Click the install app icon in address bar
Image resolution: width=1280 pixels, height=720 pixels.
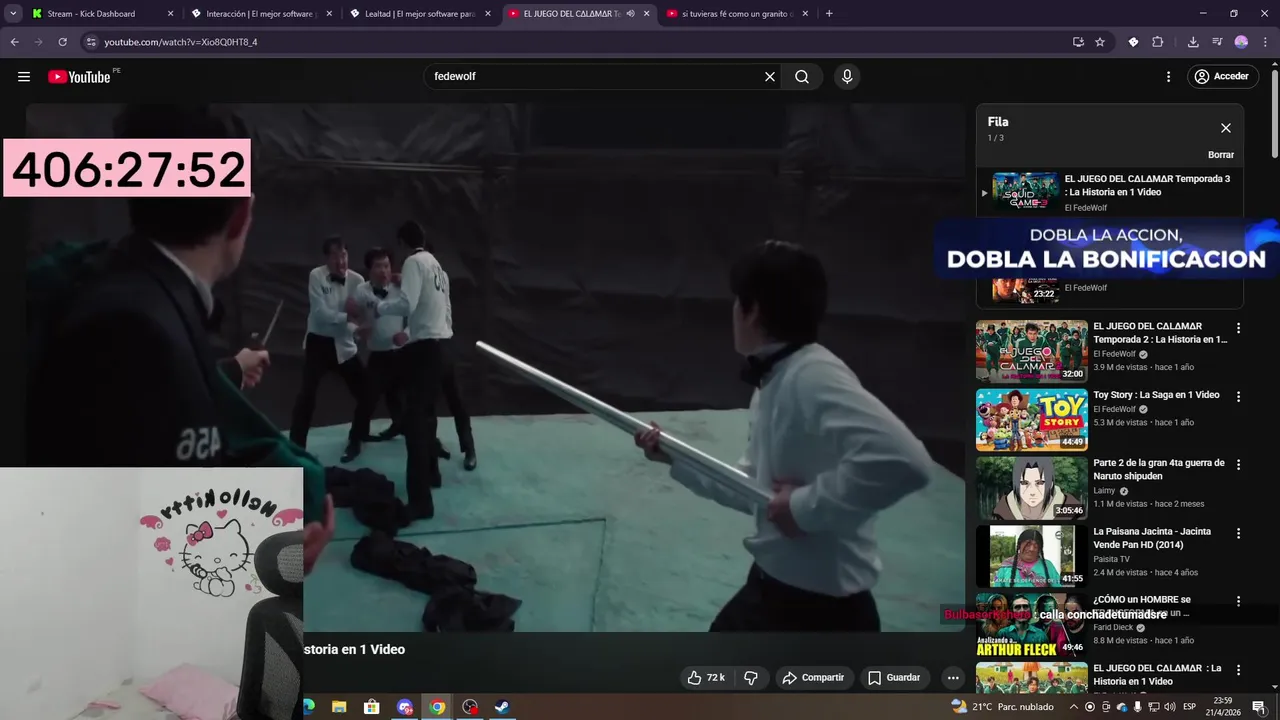pyautogui.click(x=1078, y=42)
